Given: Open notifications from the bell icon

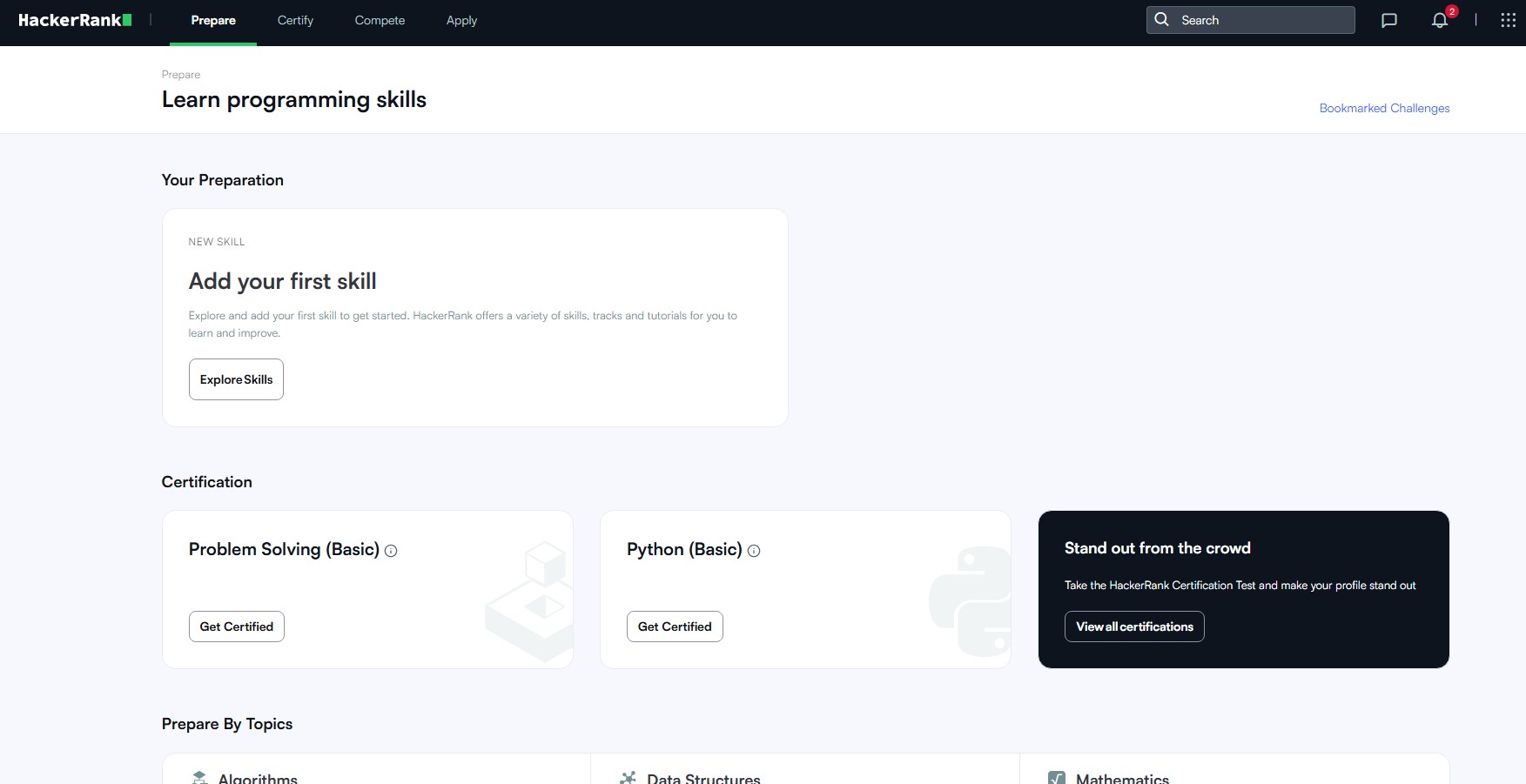Looking at the screenshot, I should coord(1440,20).
